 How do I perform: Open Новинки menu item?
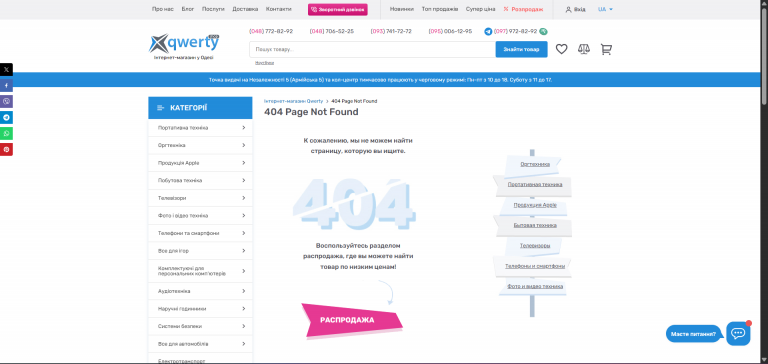402,9
